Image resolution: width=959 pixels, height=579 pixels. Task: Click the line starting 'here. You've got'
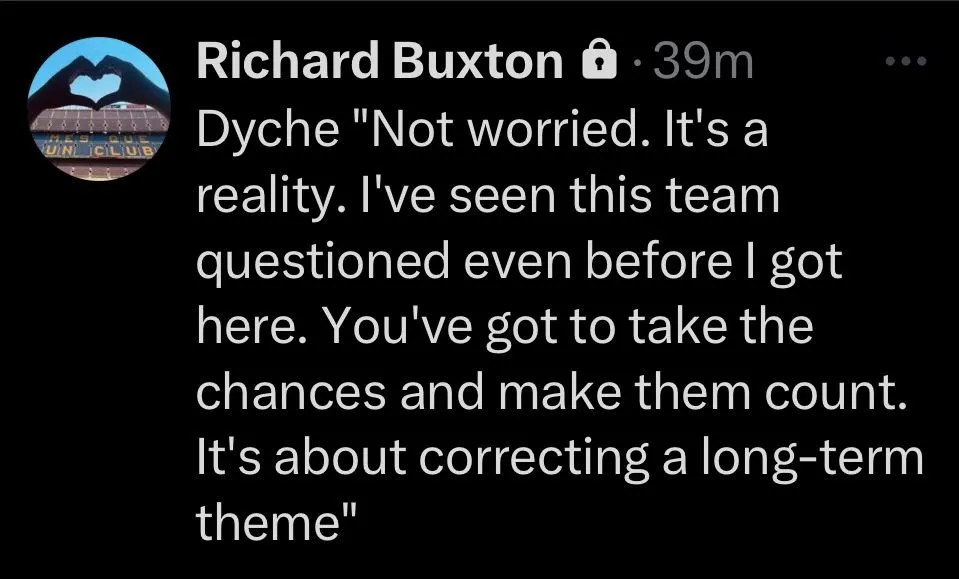coord(504,327)
